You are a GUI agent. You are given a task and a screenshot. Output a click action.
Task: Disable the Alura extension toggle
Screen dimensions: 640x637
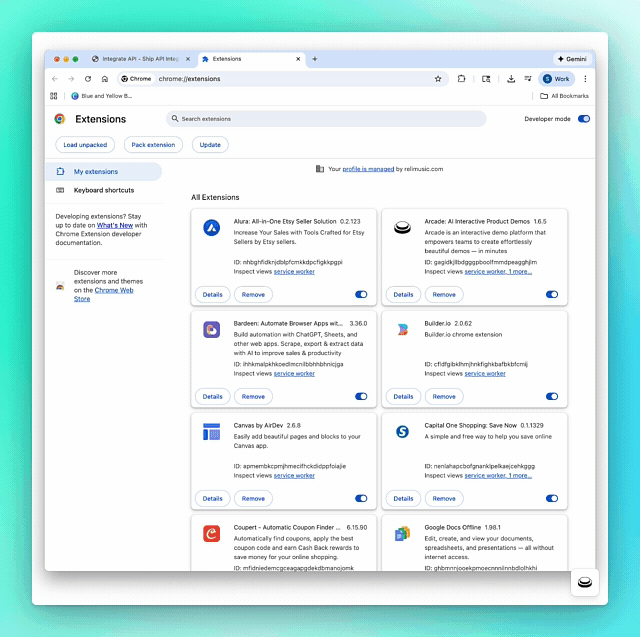(361, 294)
